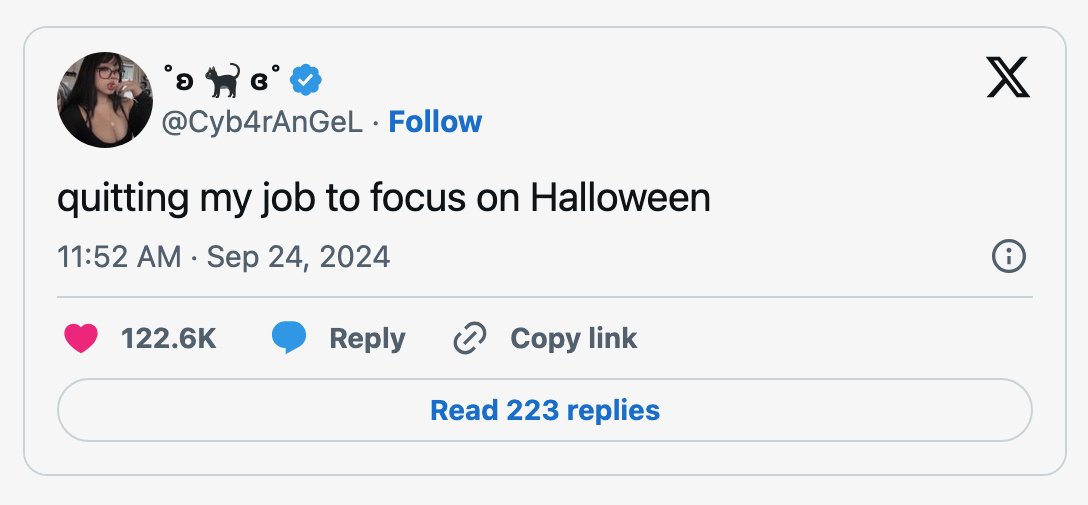Open the 11:52 AM time link
The height and width of the screenshot is (505, 1088).
click(x=119, y=257)
